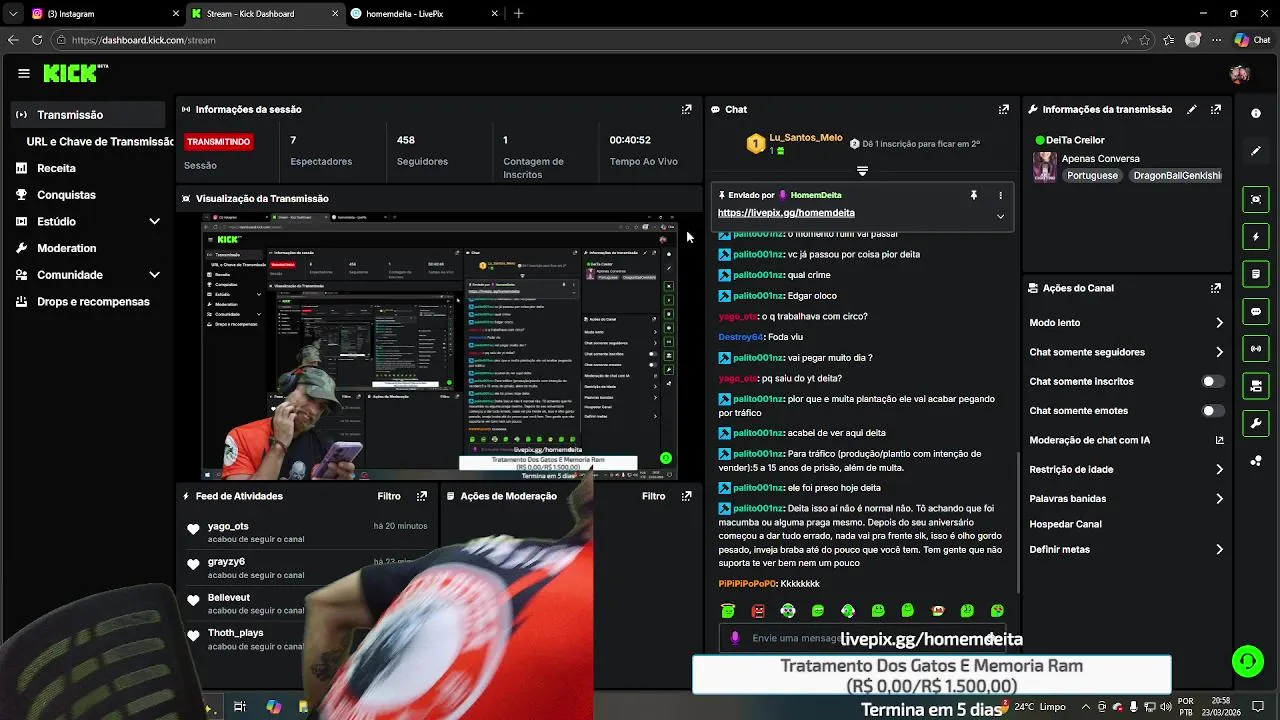Toggle lightning bolt widget in right rail
1280x720 pixels.
point(1256,237)
